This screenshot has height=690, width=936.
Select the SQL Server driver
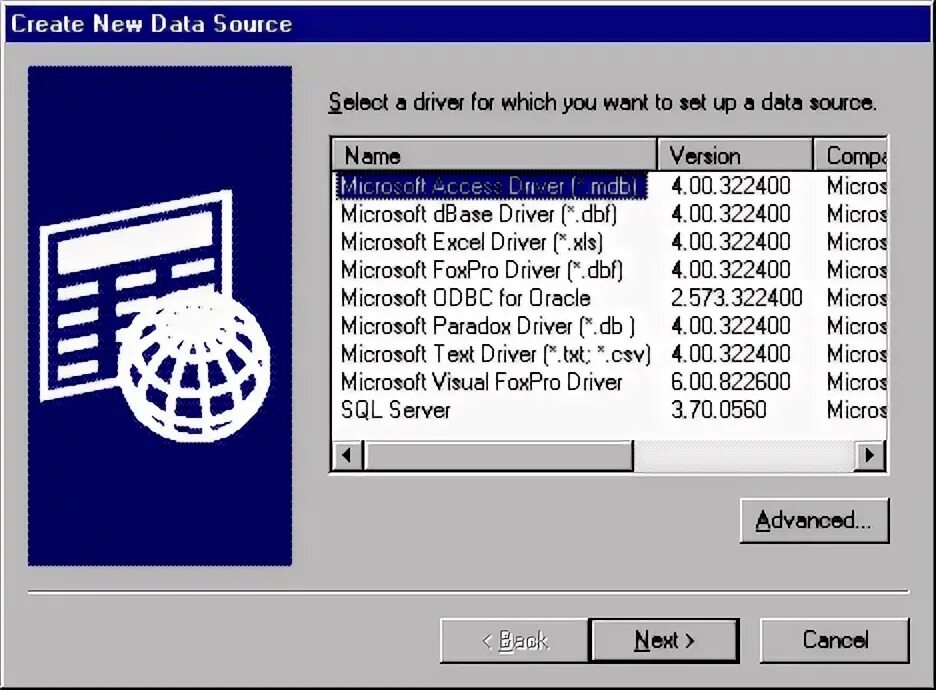395,410
